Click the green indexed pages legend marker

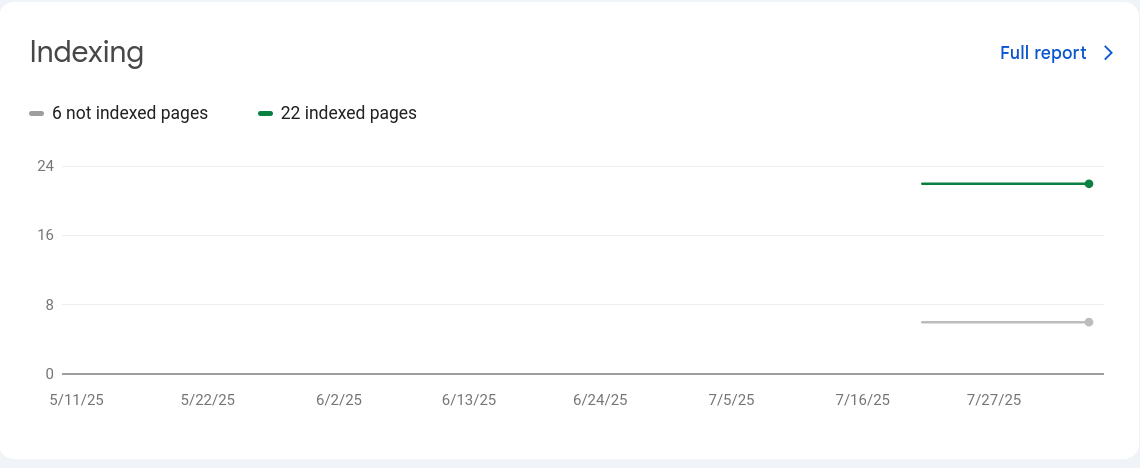click(x=265, y=113)
